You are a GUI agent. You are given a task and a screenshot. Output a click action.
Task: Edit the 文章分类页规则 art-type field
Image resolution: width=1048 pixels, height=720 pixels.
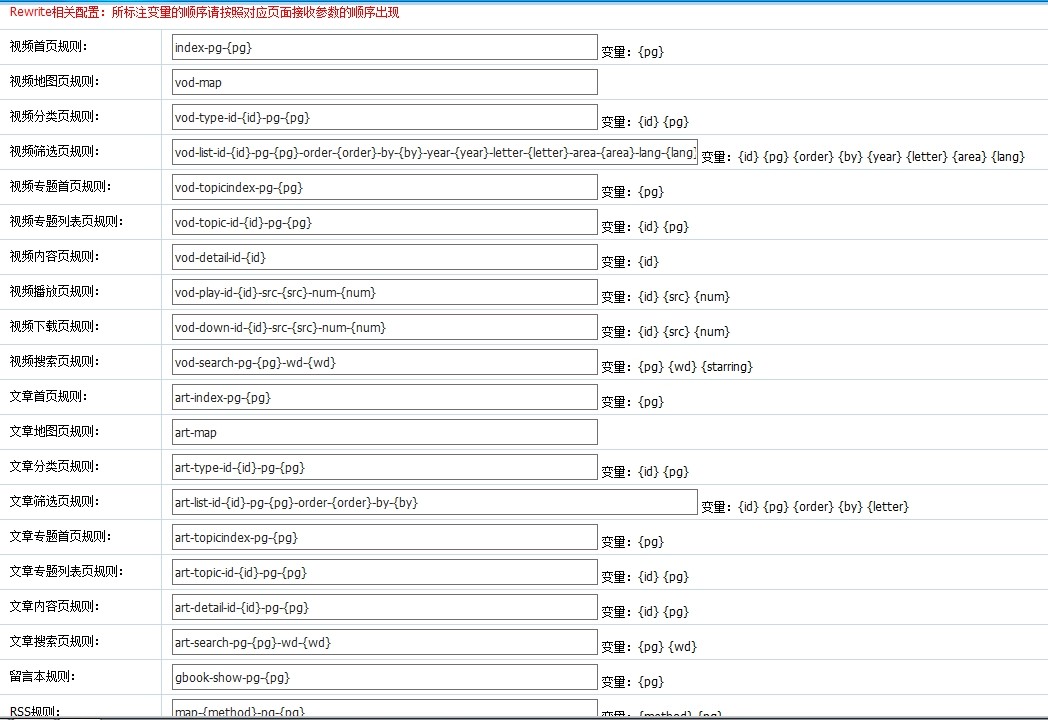(384, 467)
